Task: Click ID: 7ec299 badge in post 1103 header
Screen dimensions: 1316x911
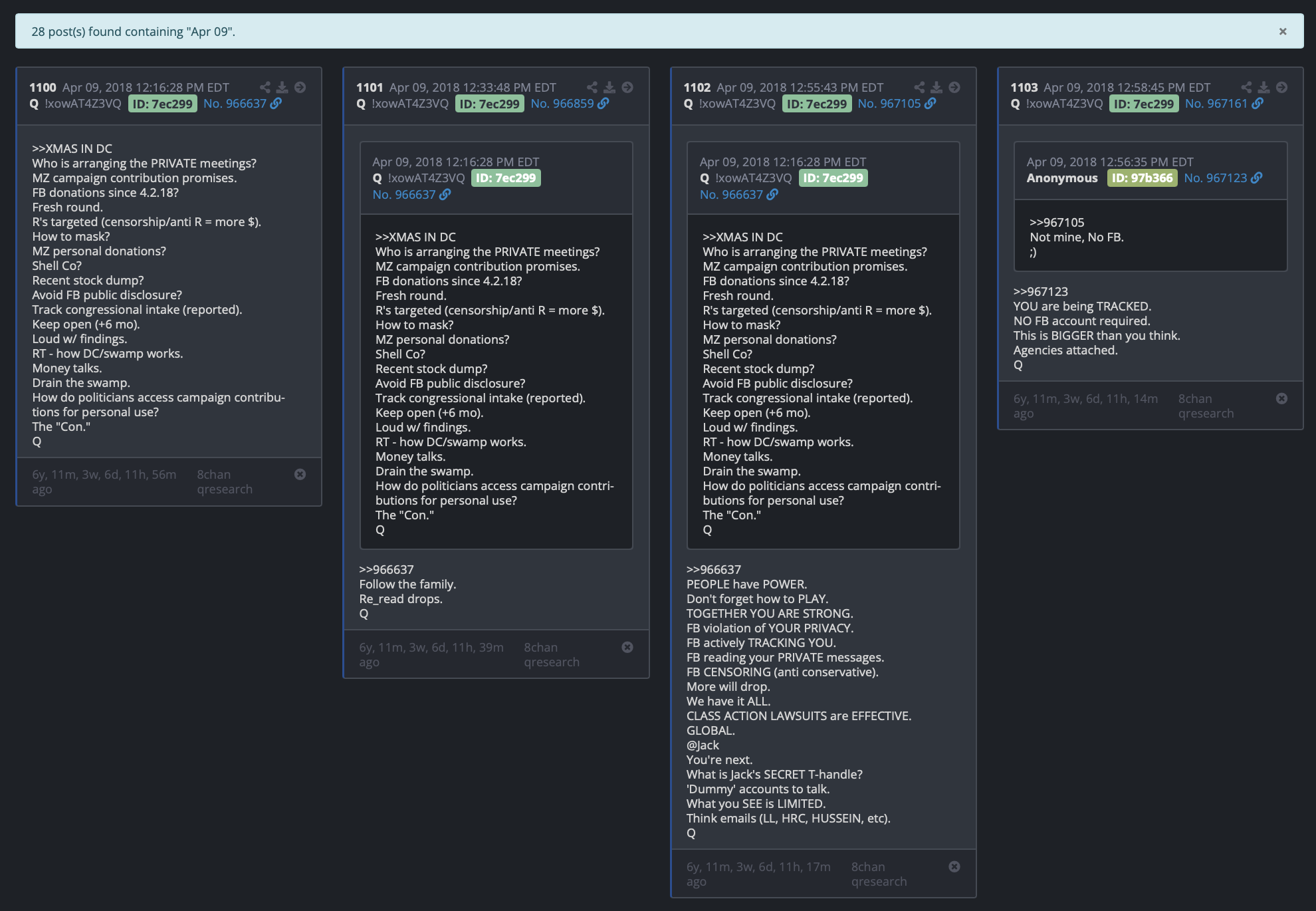Action: pyautogui.click(x=1144, y=104)
